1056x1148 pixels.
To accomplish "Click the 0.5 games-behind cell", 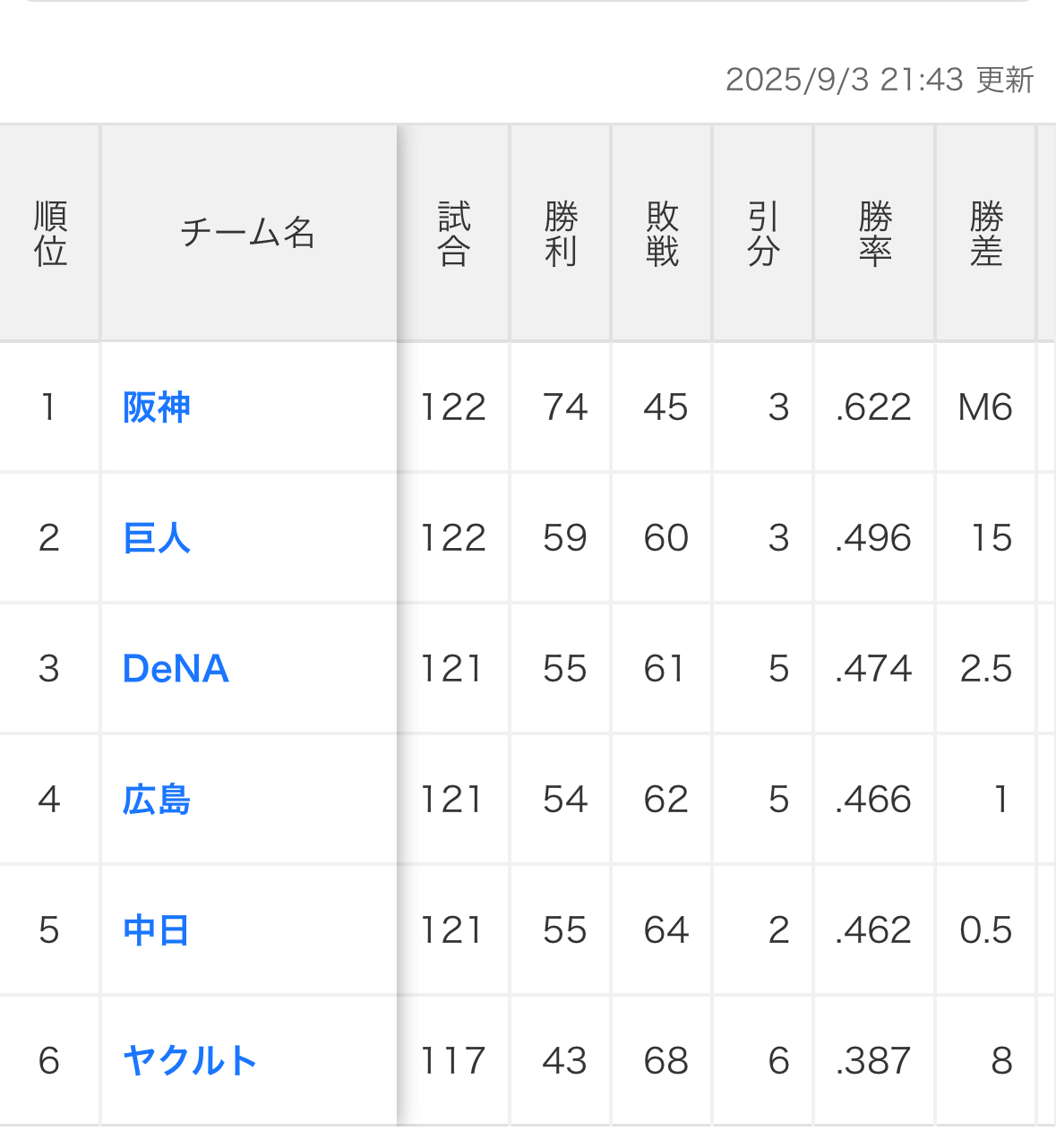I will click(x=985, y=930).
